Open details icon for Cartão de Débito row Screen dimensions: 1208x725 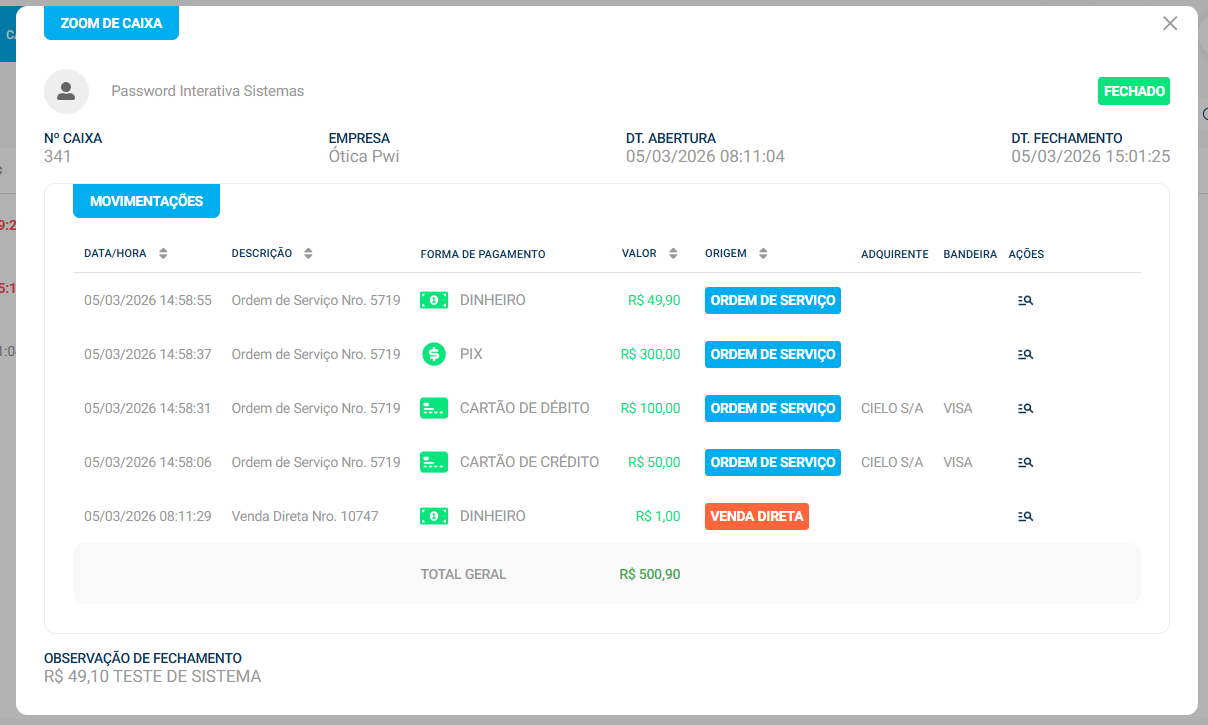pyautogui.click(x=1025, y=408)
